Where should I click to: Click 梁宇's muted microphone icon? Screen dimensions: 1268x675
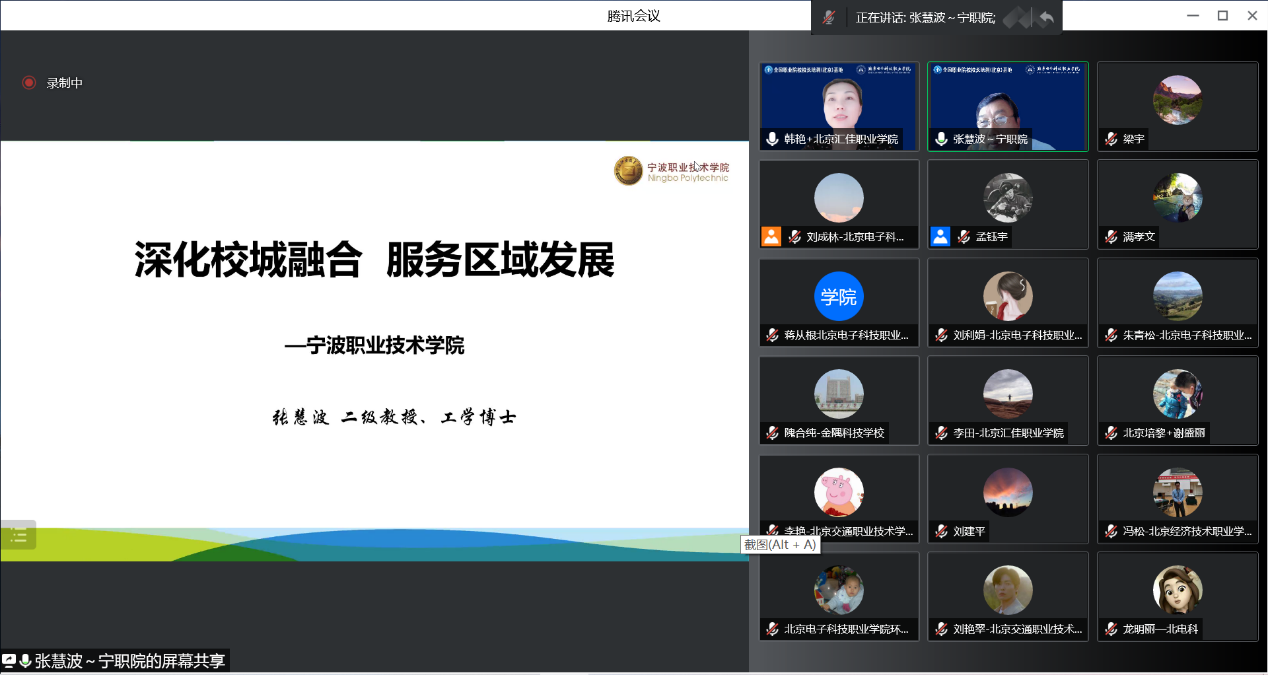click(x=1111, y=139)
